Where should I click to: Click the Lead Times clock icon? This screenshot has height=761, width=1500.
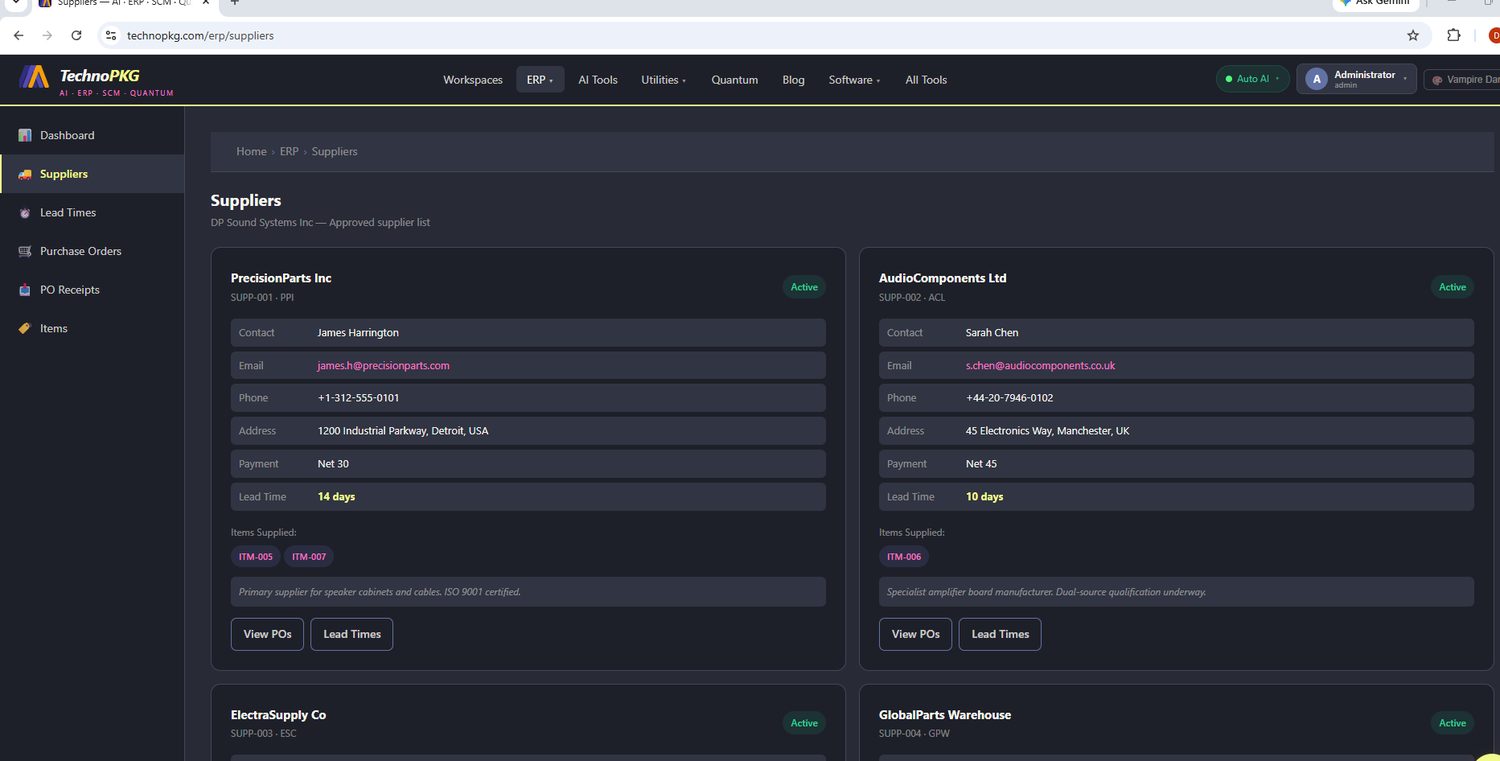(x=25, y=213)
